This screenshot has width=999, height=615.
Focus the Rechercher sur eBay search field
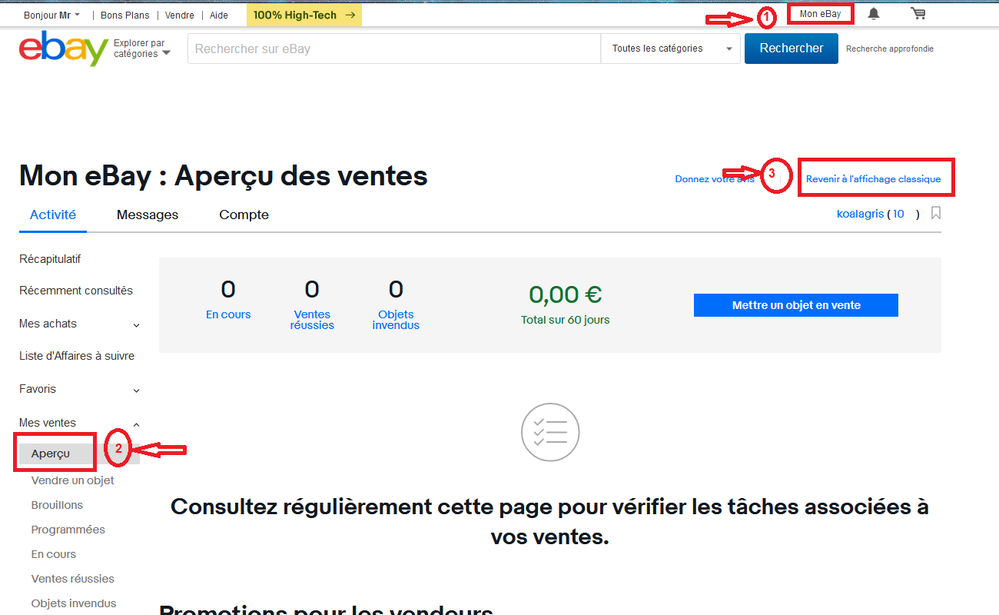[394, 48]
